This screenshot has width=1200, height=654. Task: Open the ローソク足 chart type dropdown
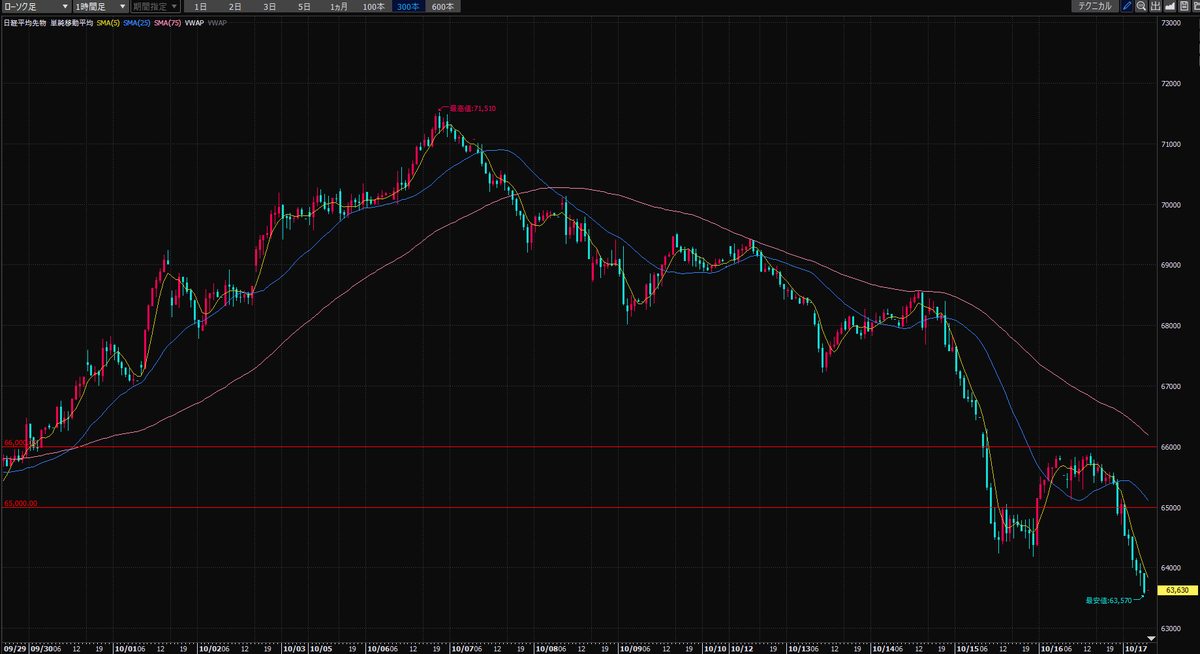35,6
